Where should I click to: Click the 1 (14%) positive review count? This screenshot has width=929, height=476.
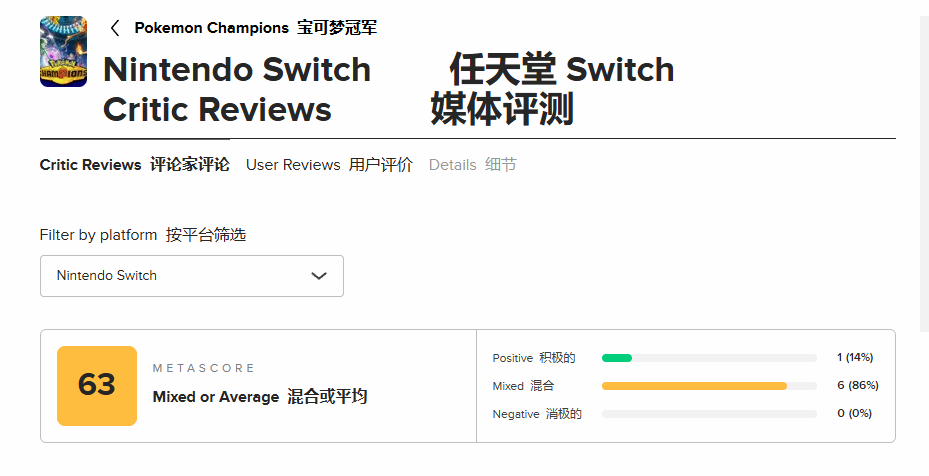tap(855, 358)
